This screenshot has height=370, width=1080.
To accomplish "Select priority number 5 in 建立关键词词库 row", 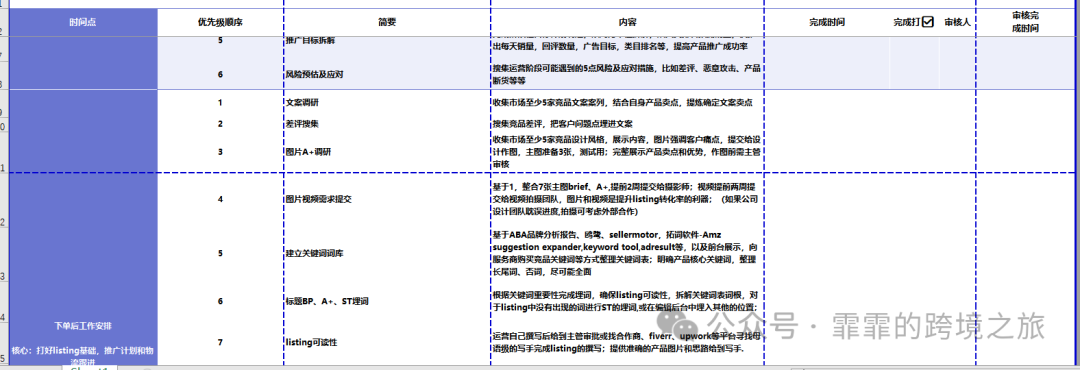I will coord(220,253).
